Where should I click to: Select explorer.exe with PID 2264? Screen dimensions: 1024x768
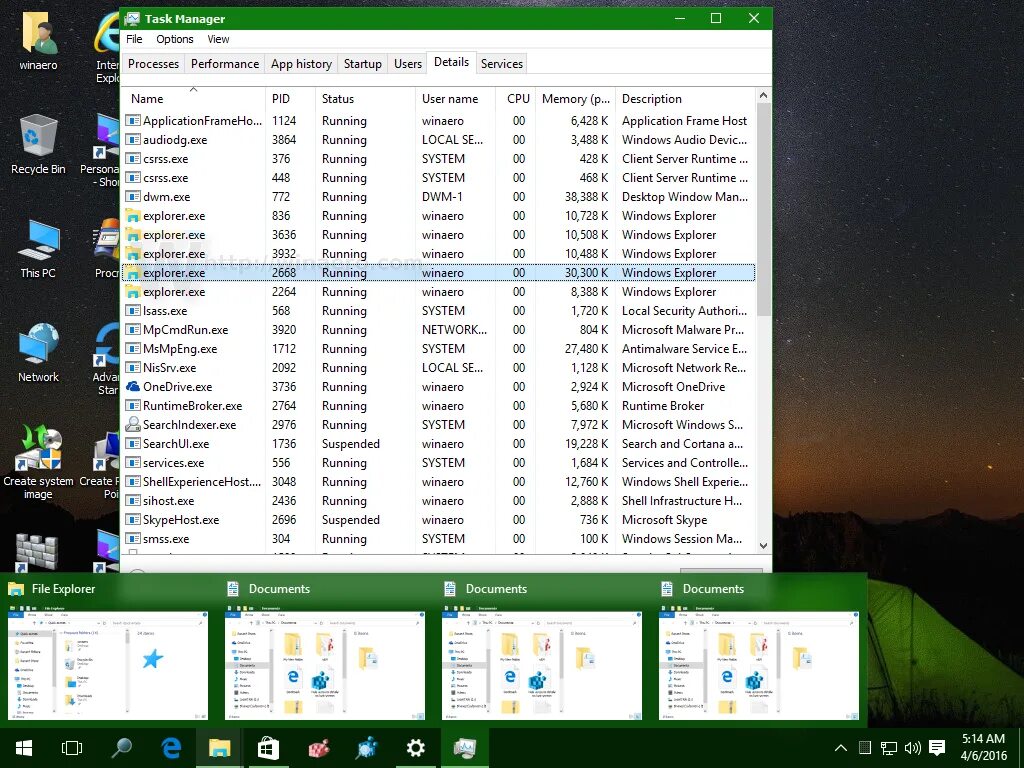(x=438, y=292)
